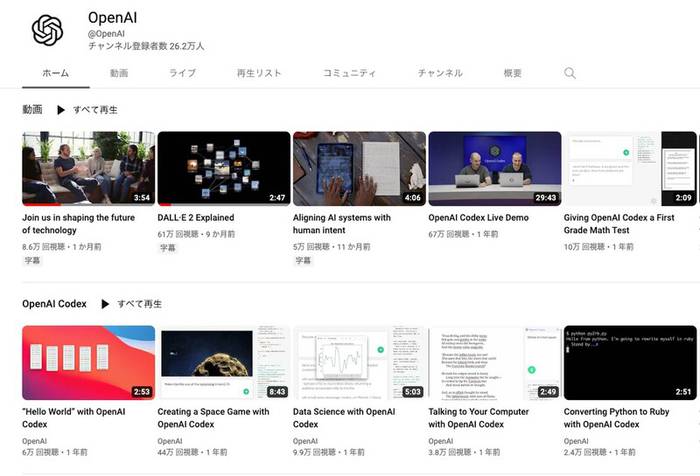Click play-all triangle icon beside 動画
The image size is (700, 476).
pos(61,110)
